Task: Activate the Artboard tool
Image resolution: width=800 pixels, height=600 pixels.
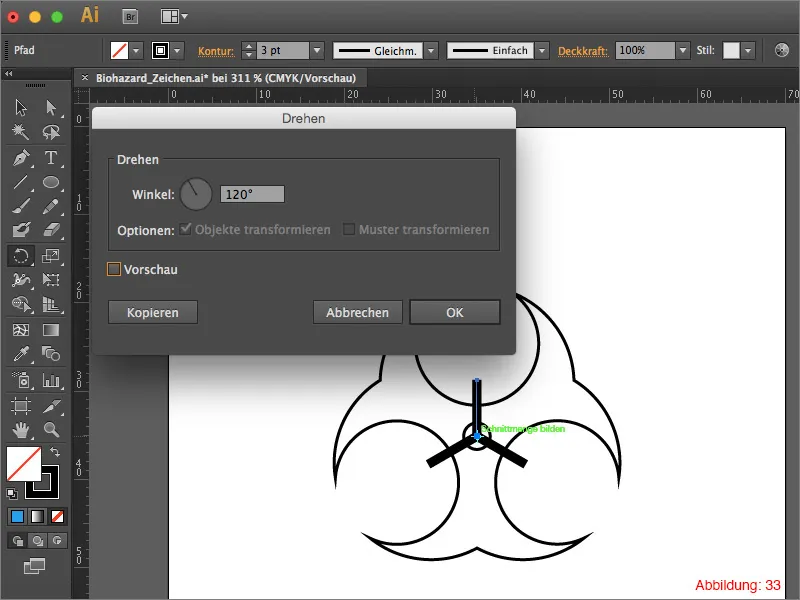Action: pyautogui.click(x=20, y=406)
